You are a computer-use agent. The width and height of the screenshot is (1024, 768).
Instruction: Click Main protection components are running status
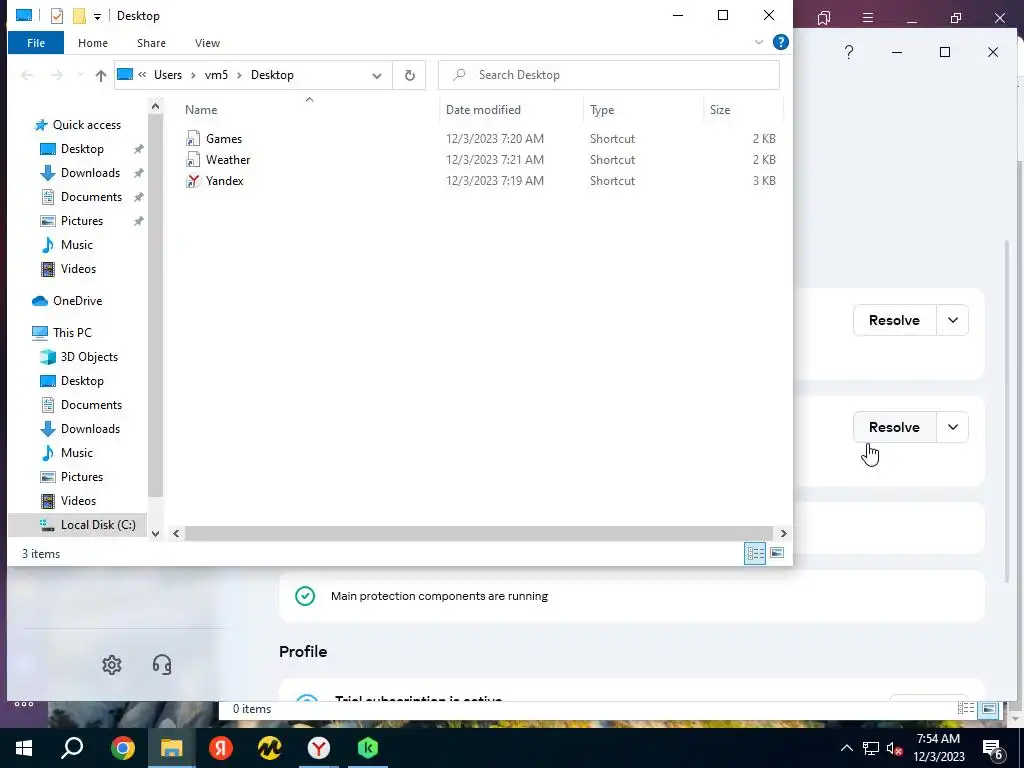pyautogui.click(x=439, y=596)
